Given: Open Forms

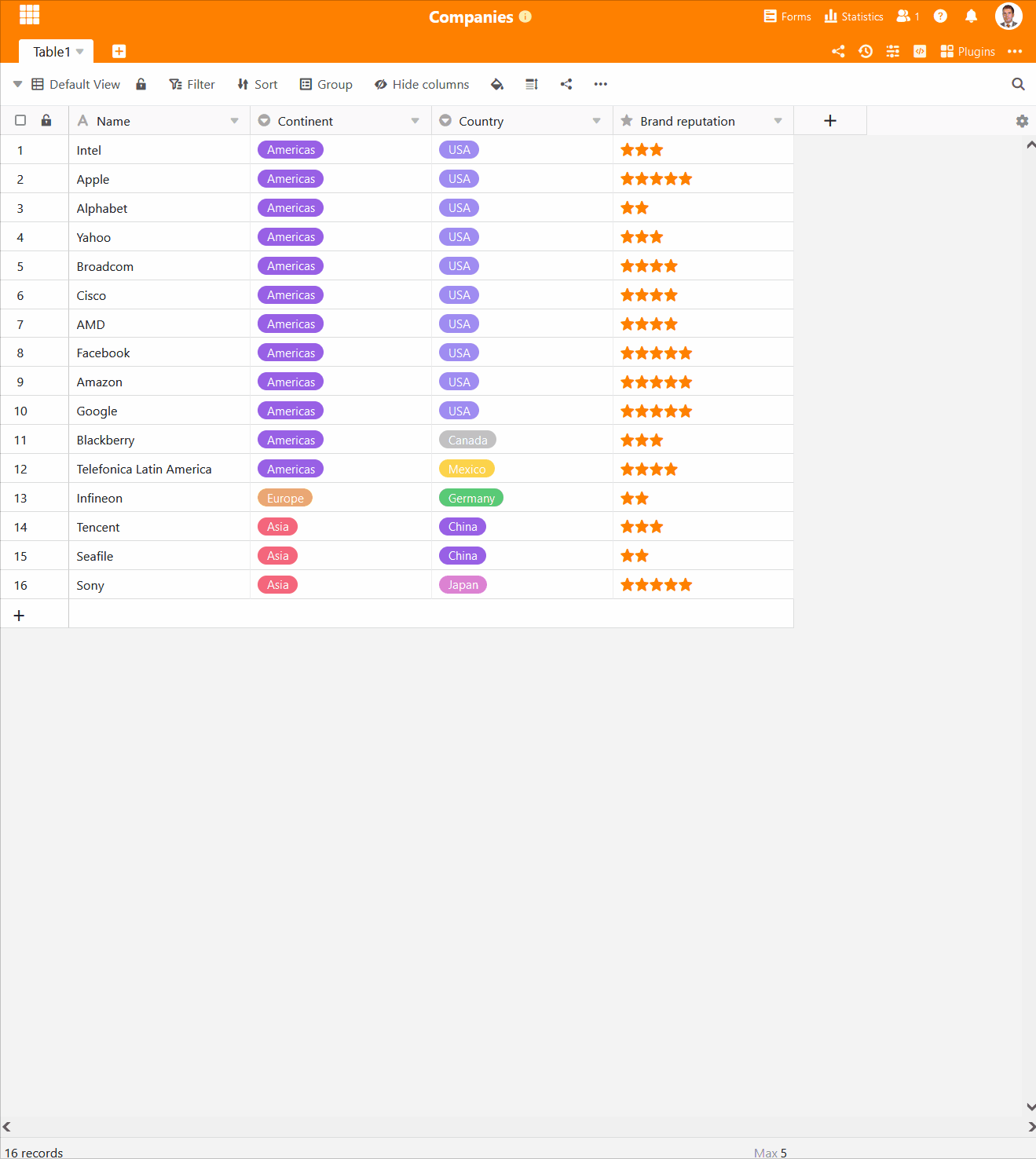Looking at the screenshot, I should click(x=787, y=16).
